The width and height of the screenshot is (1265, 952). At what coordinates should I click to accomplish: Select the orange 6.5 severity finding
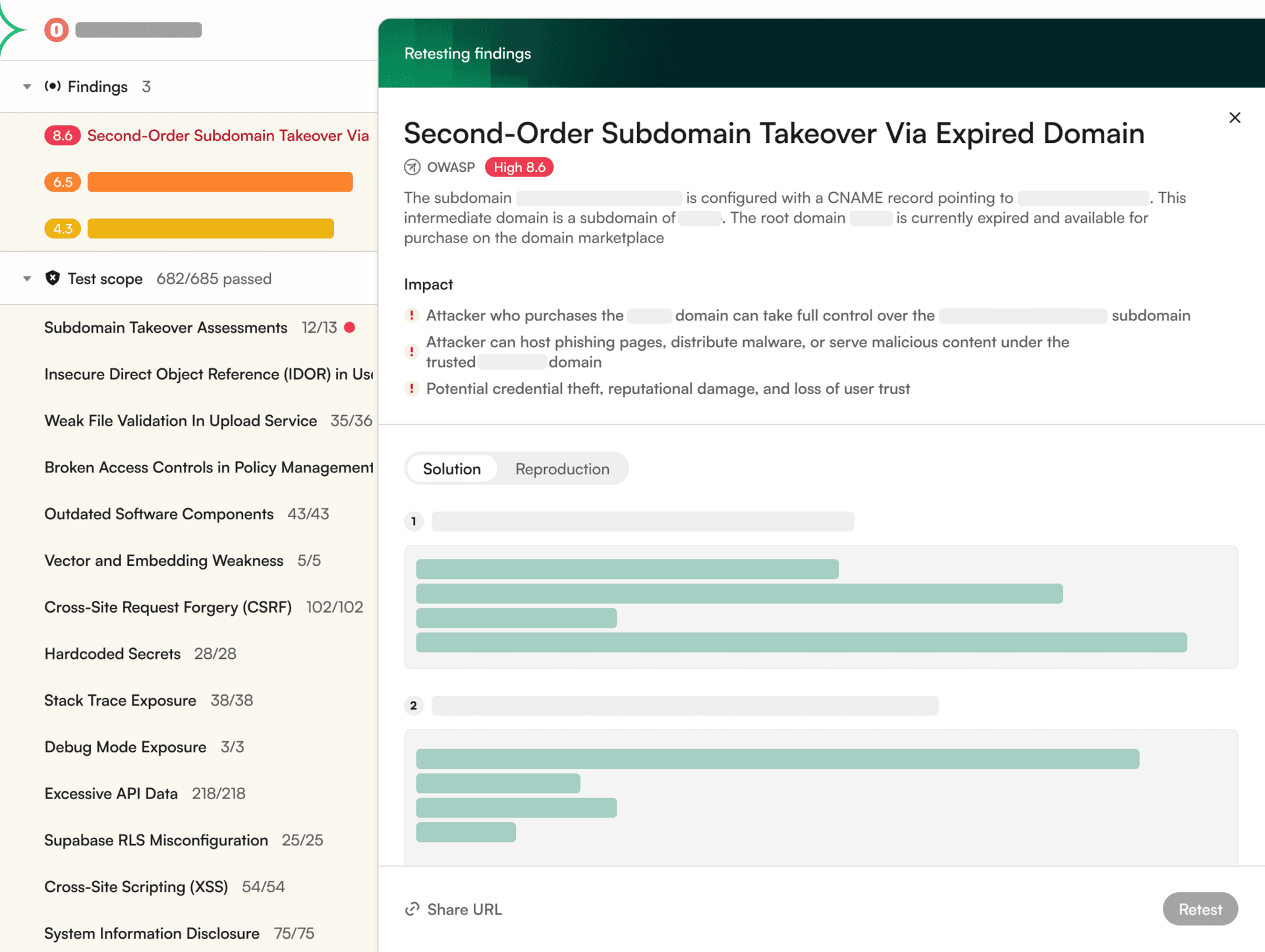tap(219, 182)
